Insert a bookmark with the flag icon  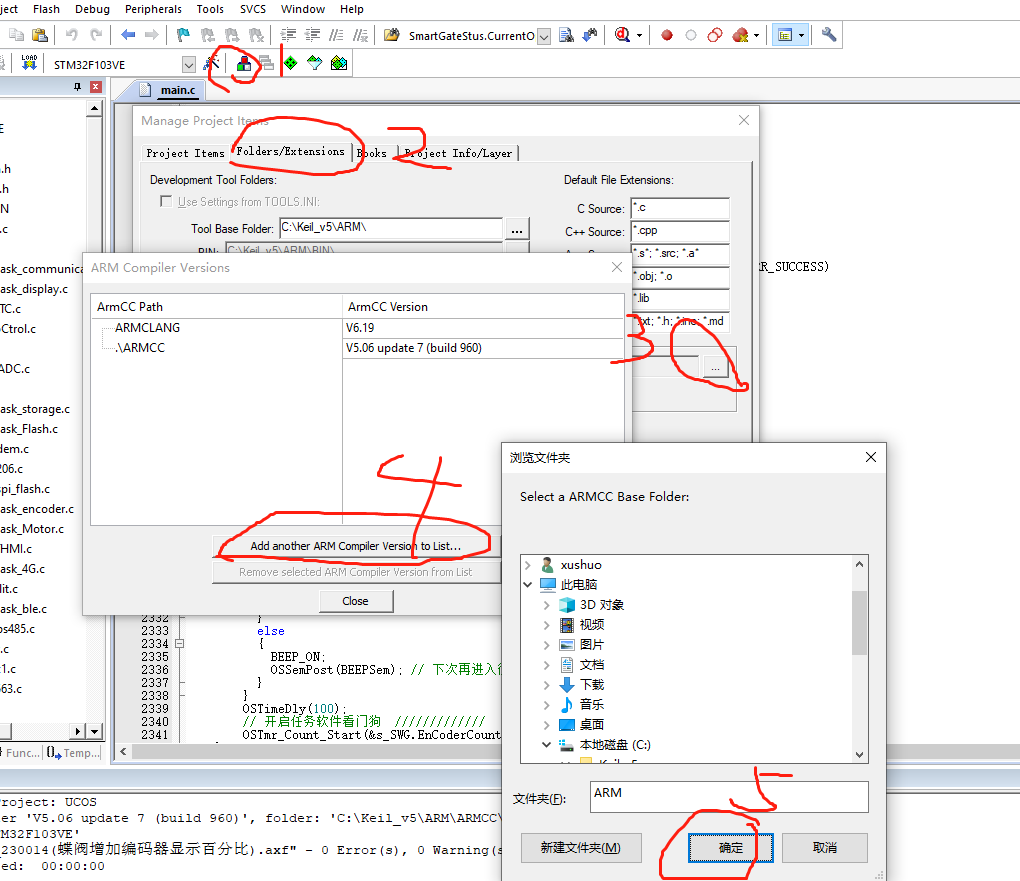coord(183,35)
